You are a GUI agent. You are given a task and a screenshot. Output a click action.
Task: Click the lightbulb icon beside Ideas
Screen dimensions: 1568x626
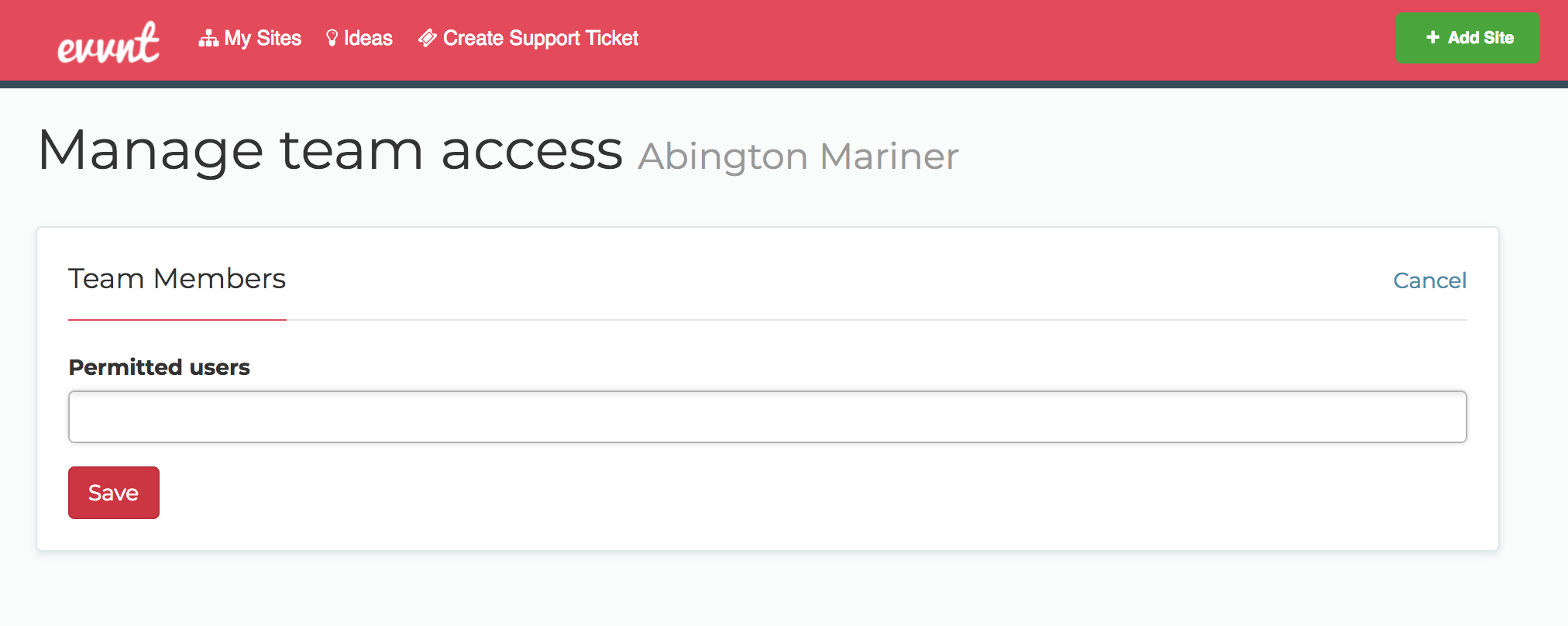tap(332, 38)
